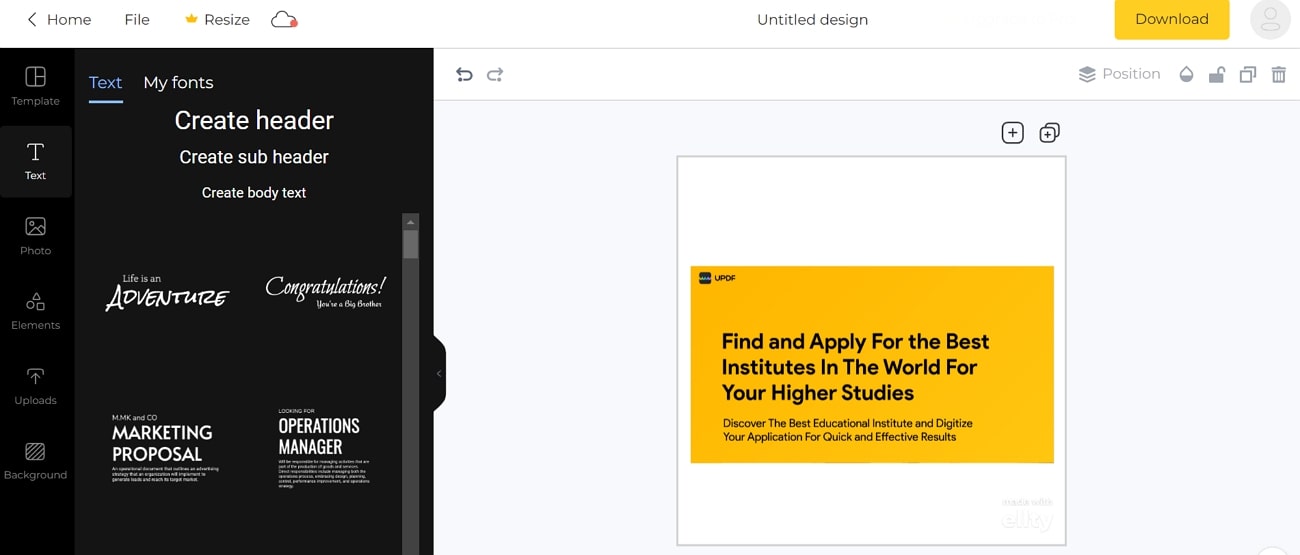The width and height of the screenshot is (1300, 555).
Task: Open the Resize premium option
Action: (x=217, y=19)
